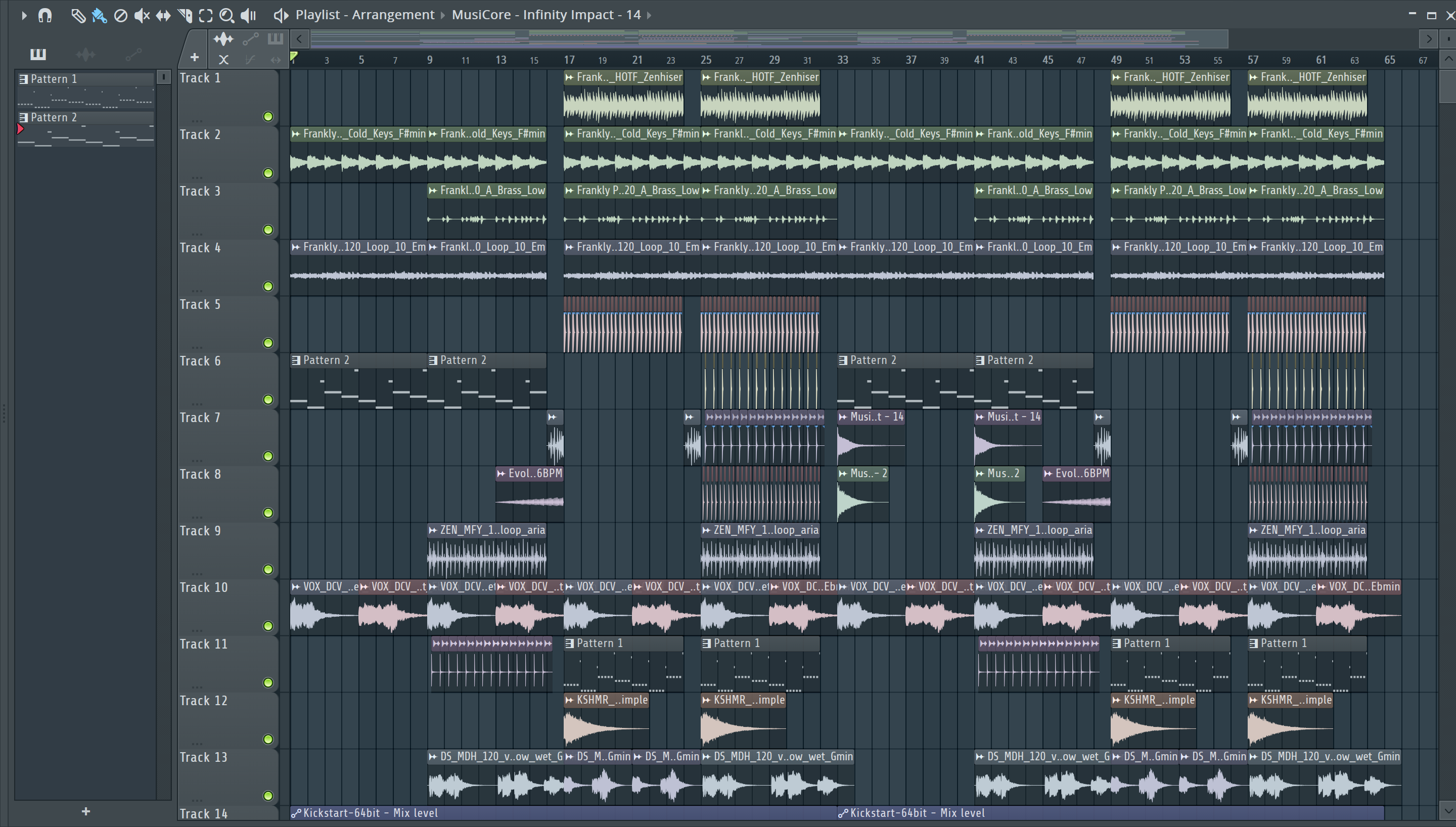Mute Track 6 using its green LED

(268, 400)
